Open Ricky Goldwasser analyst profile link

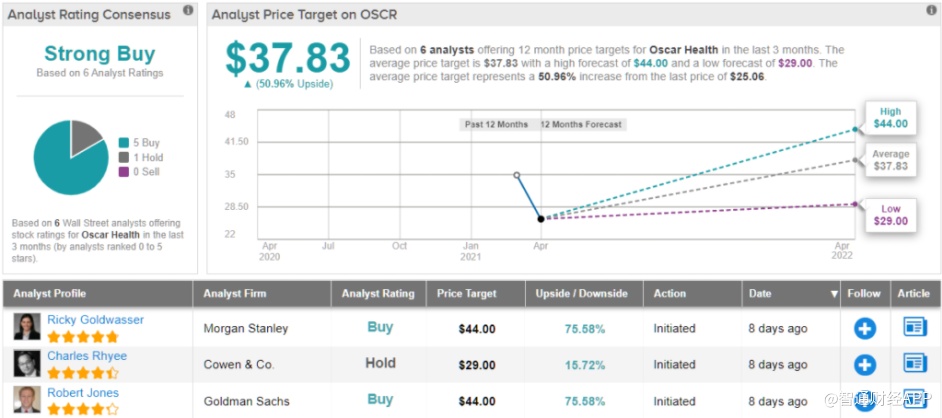tap(95, 320)
